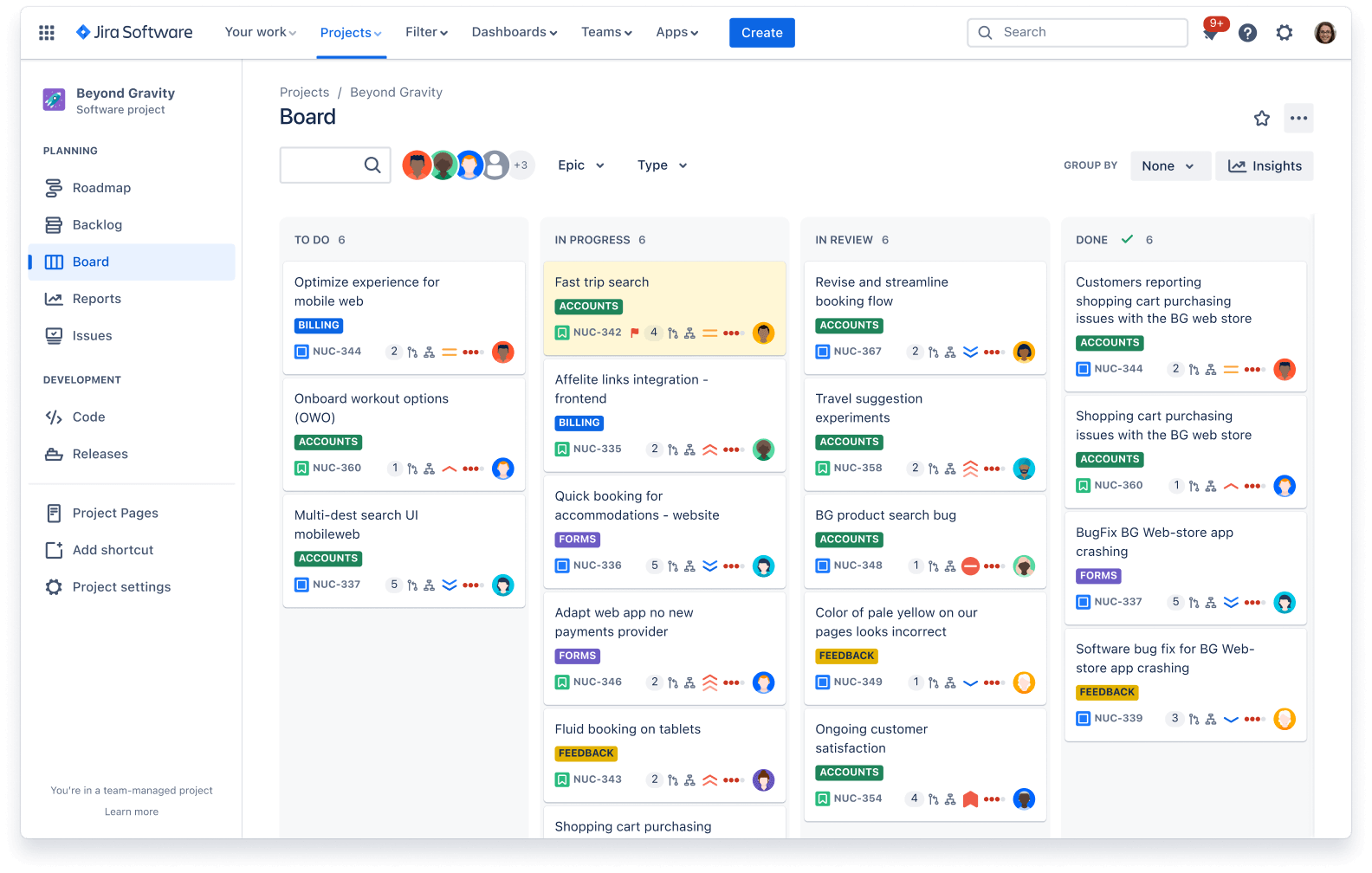Viewport: 1372px width, 873px height.
Task: Expand the Type filter dropdown
Action: (662, 165)
